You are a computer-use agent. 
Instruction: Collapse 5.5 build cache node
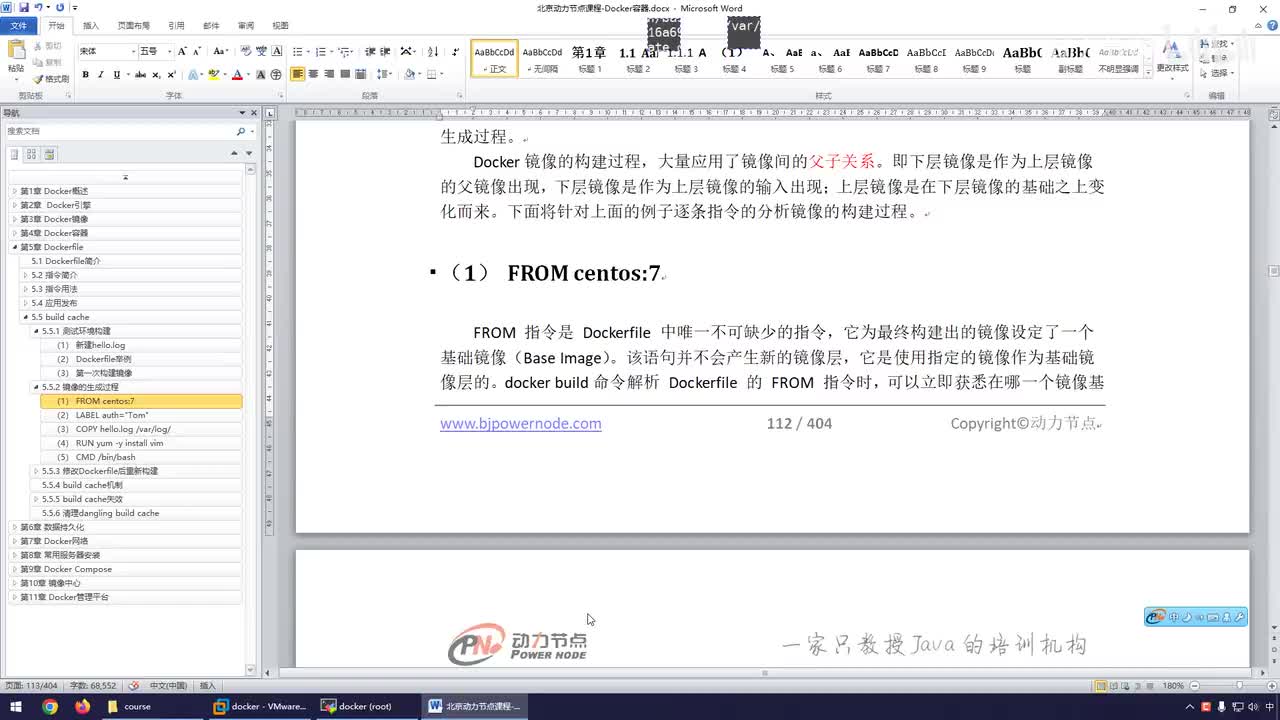coord(25,317)
